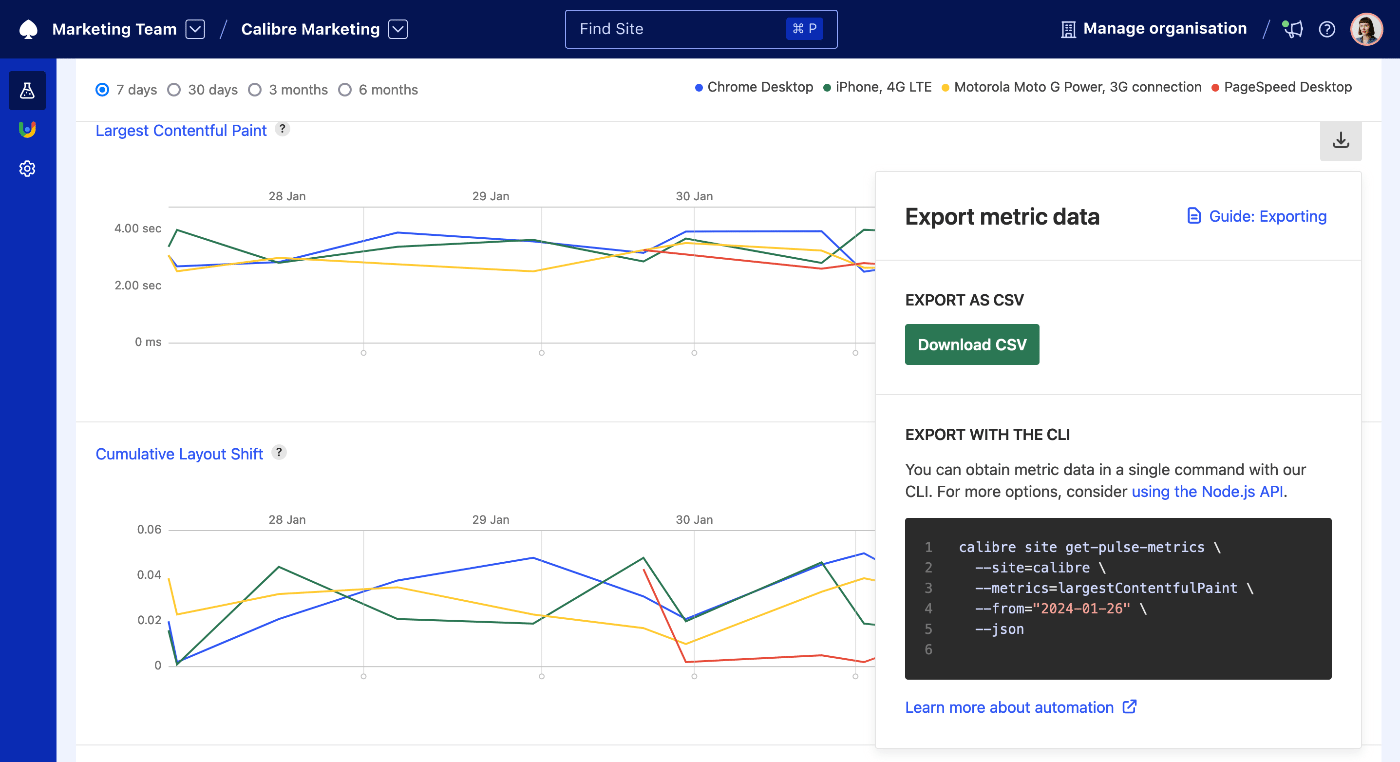Screen dimensions: 1400x762
Task: Toggle the PageSpeed Desktop legend color dot
Action: click(x=1215, y=87)
